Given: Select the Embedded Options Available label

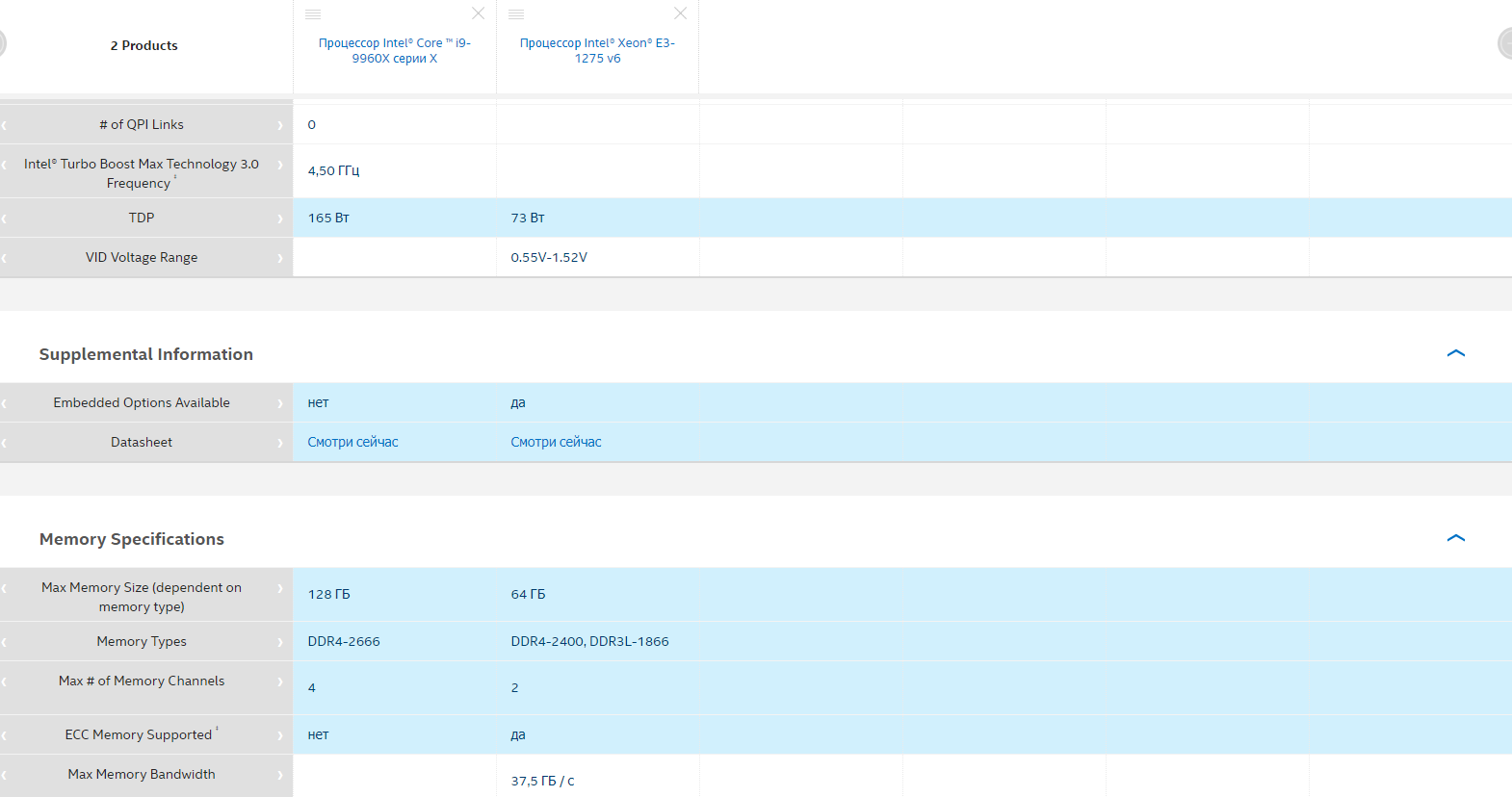Looking at the screenshot, I should pos(142,402).
